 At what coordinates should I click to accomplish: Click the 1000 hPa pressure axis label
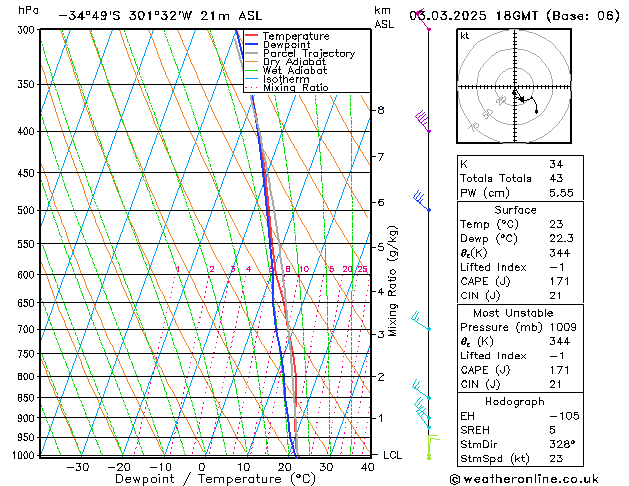coord(26,455)
